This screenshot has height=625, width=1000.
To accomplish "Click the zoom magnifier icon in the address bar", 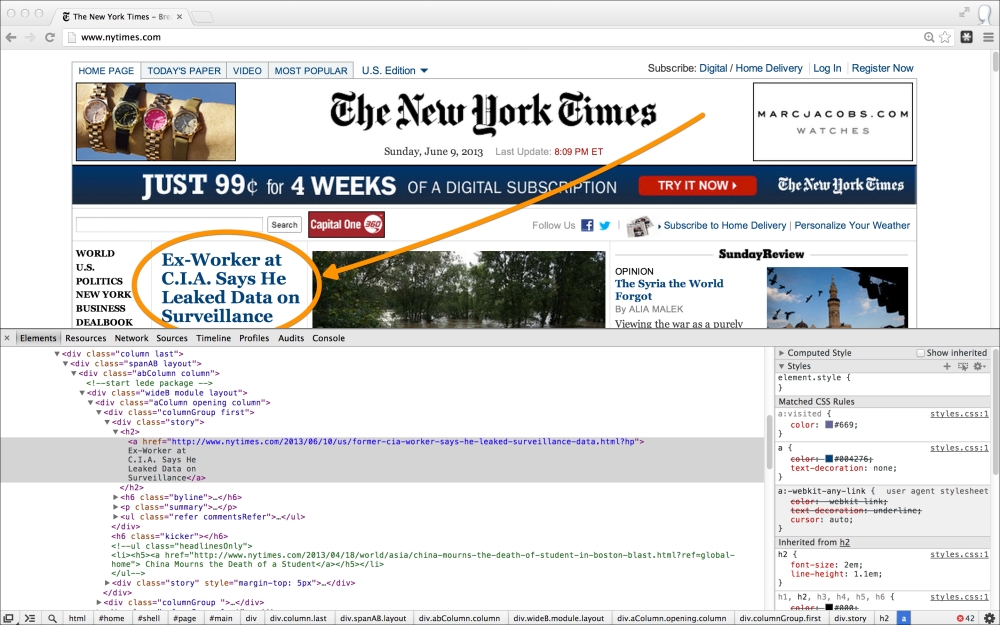I will [x=929, y=38].
